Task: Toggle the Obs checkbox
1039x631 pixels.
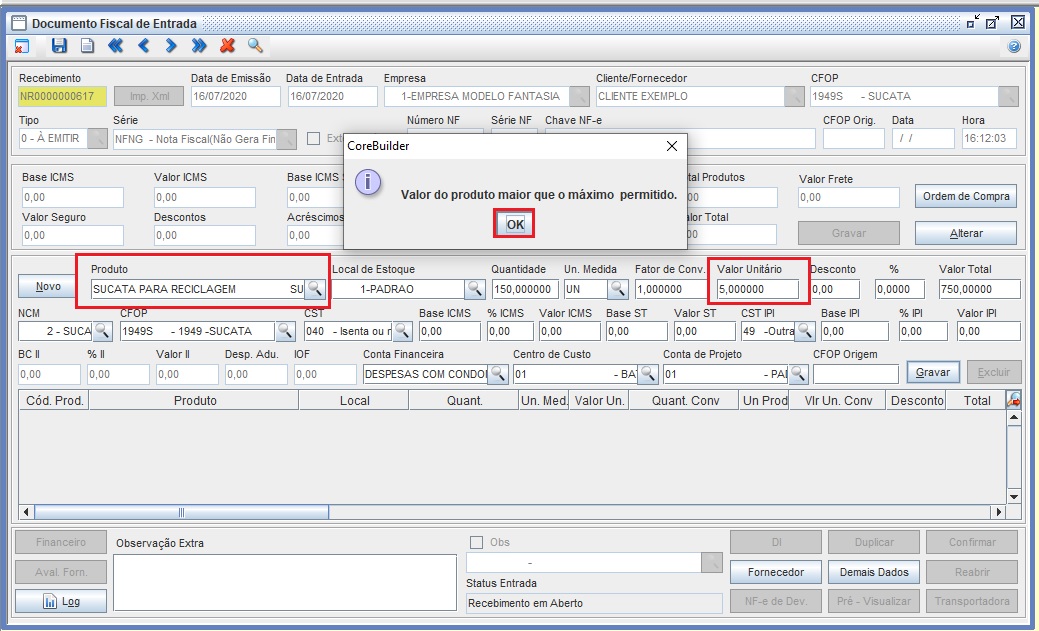Action: click(476, 542)
